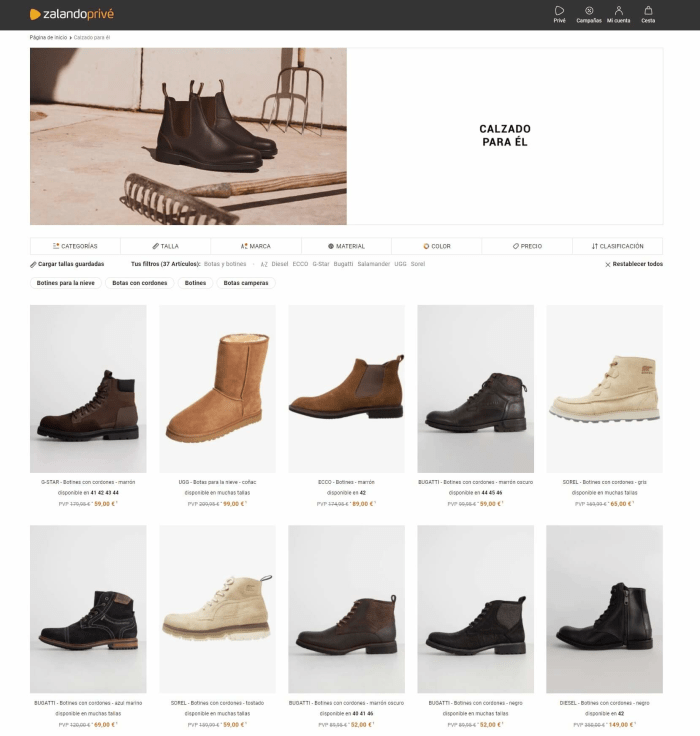Select the Botas camperas chip

pyautogui.click(x=246, y=283)
